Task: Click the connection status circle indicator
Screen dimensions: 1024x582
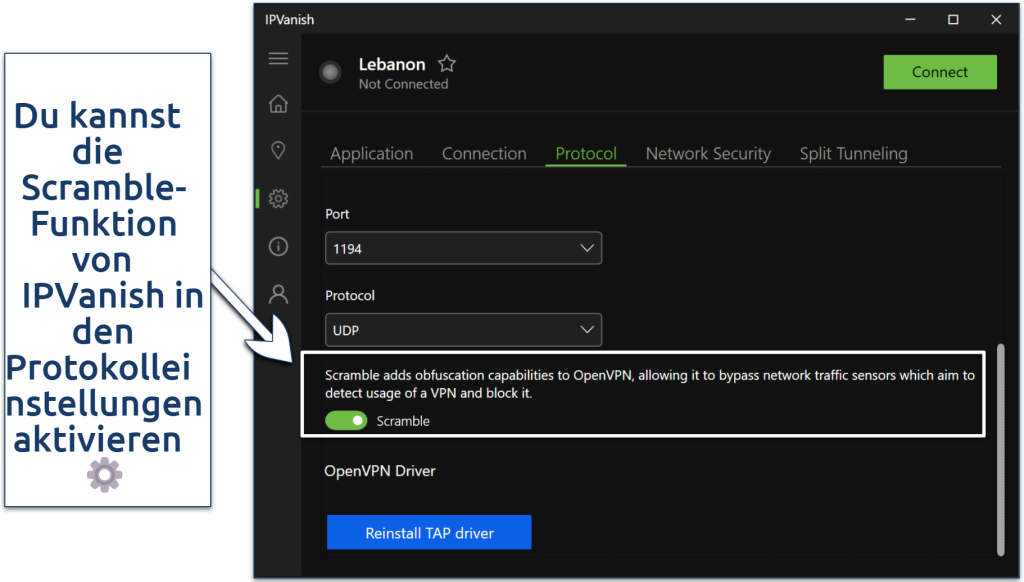Action: [x=329, y=72]
